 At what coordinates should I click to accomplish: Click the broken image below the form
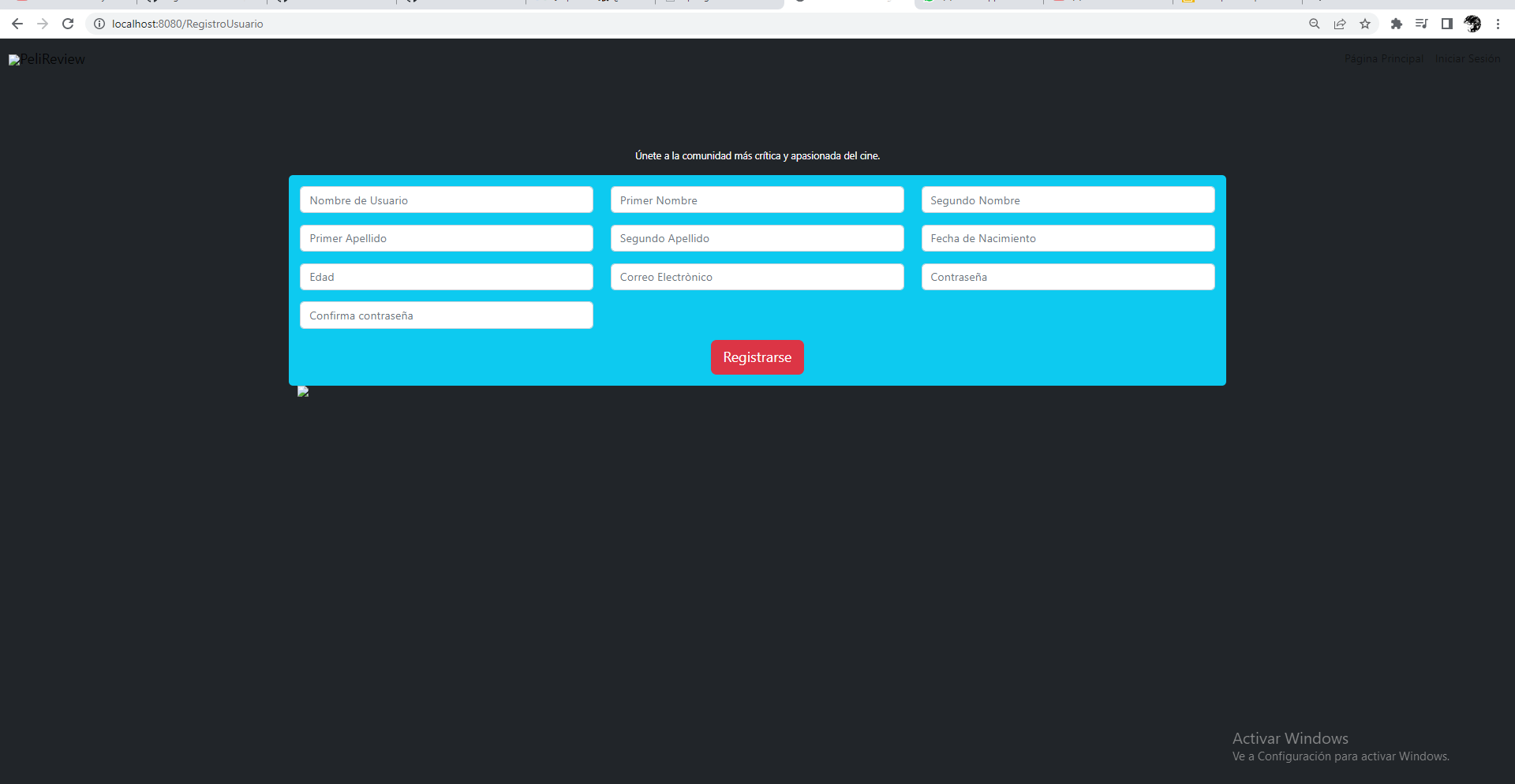click(303, 391)
